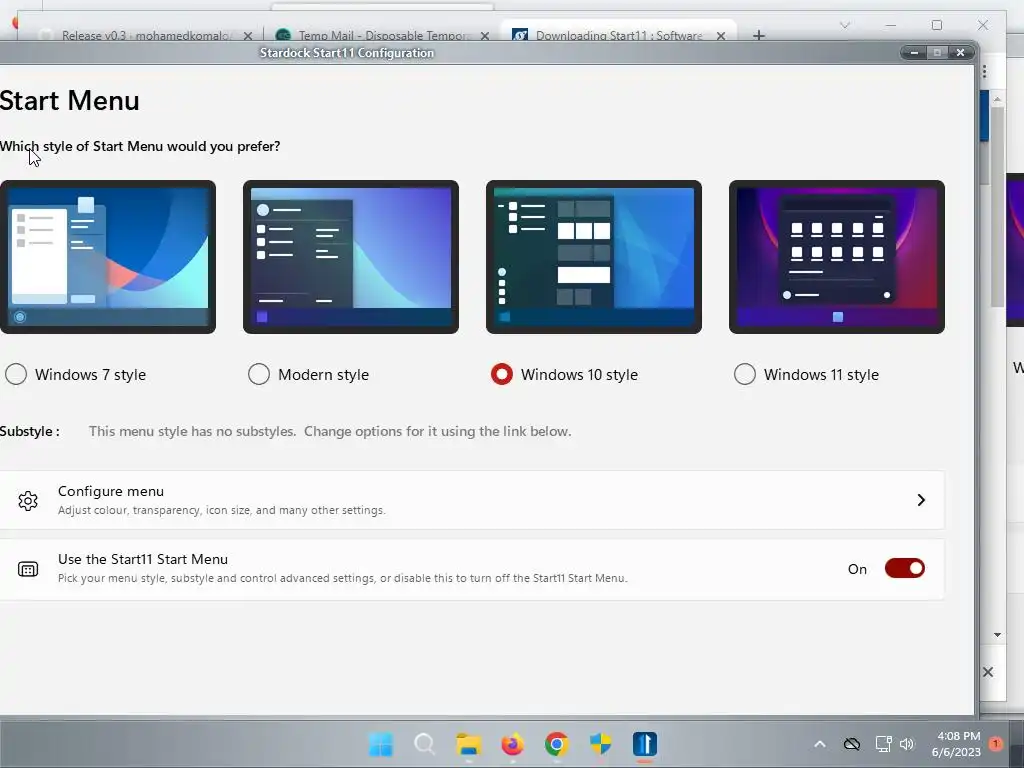Select the Windows 7 style radio button
Image resolution: width=1024 pixels, height=768 pixels.
pyautogui.click(x=16, y=374)
